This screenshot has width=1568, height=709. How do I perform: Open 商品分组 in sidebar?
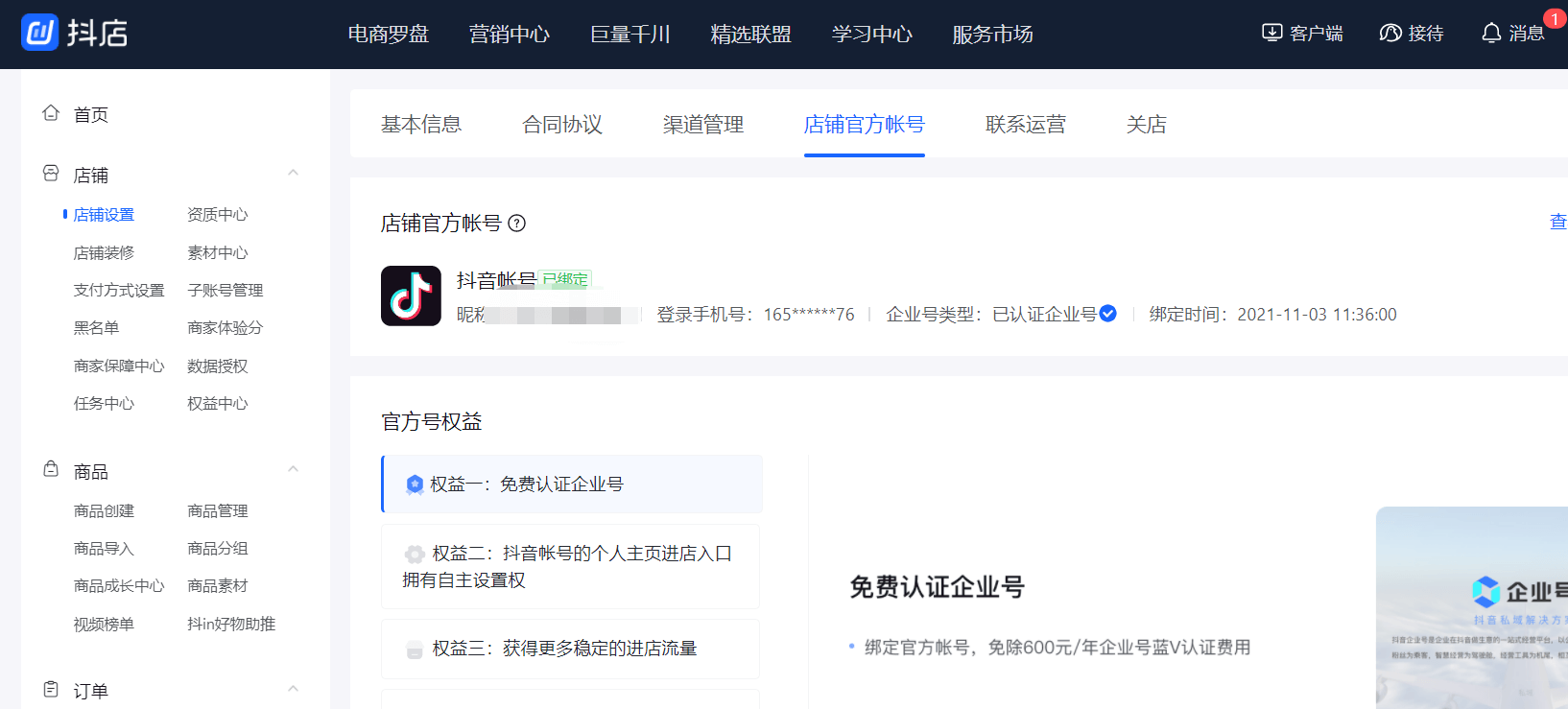coord(218,549)
